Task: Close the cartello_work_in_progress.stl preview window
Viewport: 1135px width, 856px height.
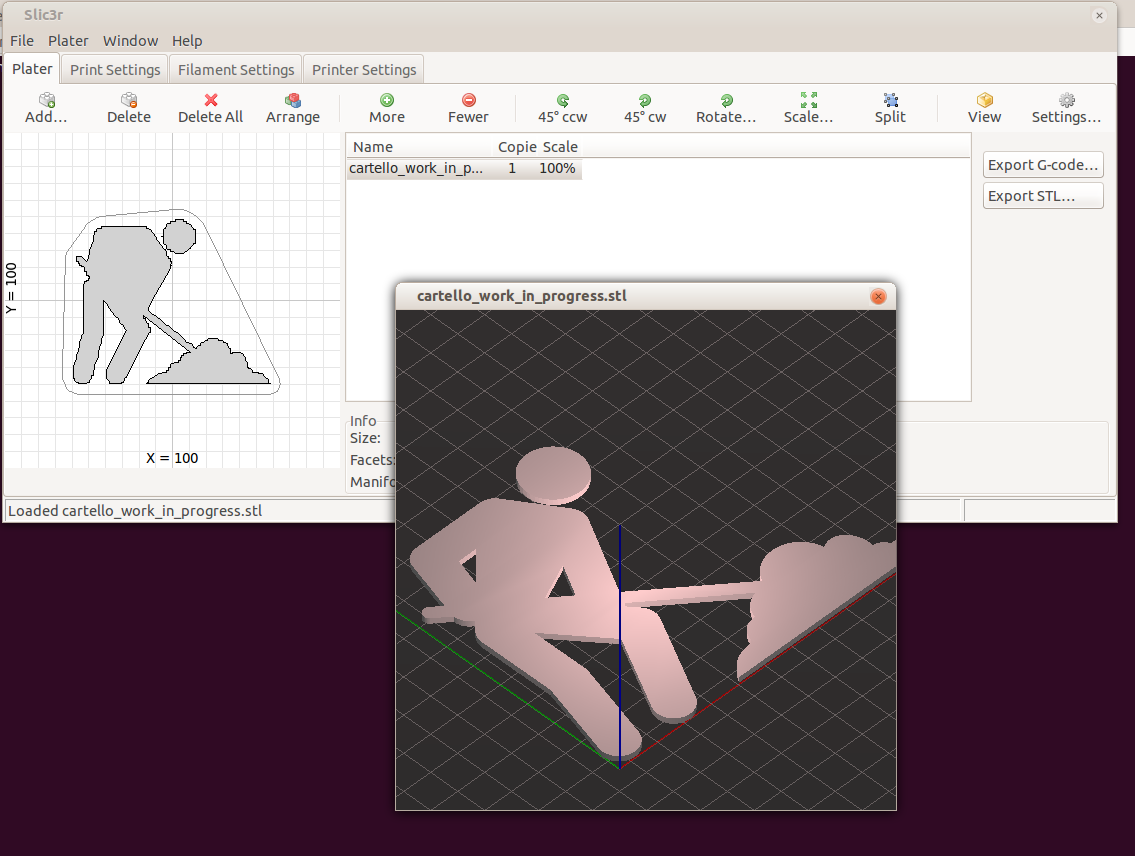Action: coord(878,296)
